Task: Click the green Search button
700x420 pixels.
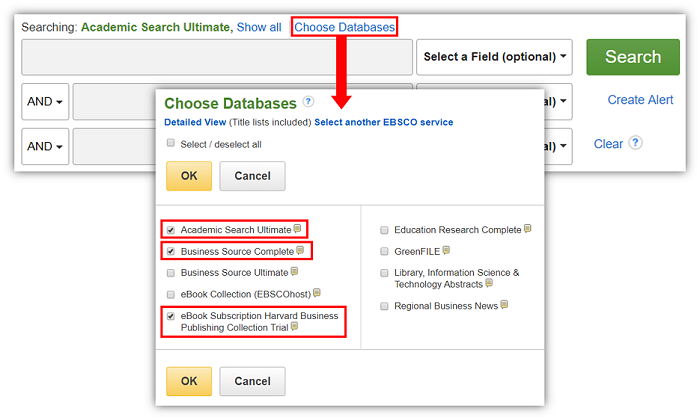Action: coord(633,57)
